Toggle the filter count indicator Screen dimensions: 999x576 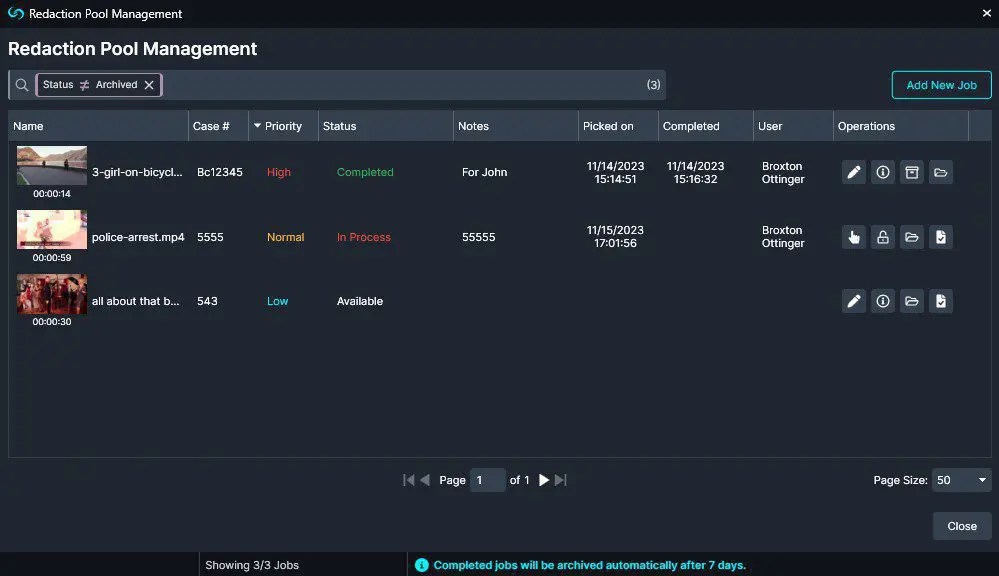click(654, 85)
